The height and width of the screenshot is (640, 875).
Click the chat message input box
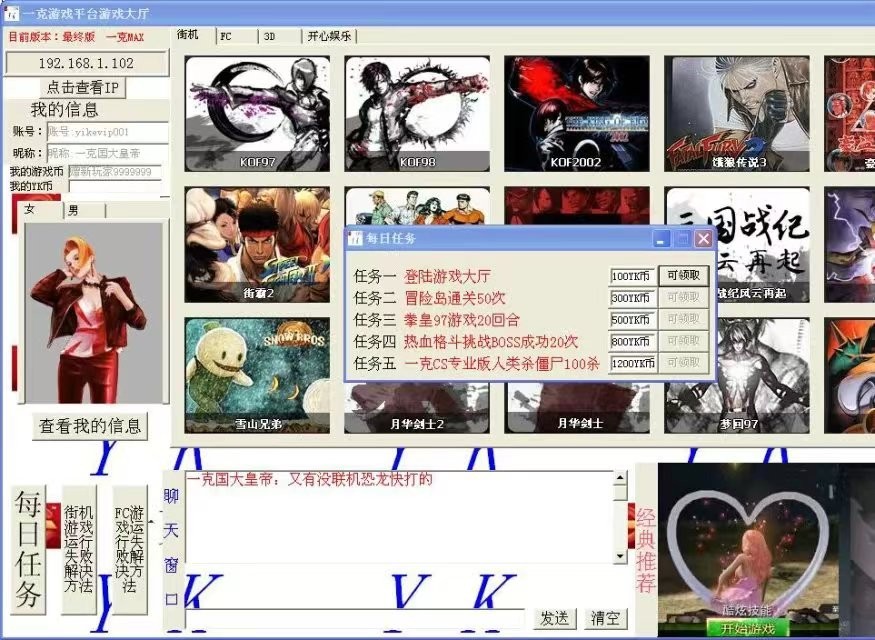coord(354,618)
